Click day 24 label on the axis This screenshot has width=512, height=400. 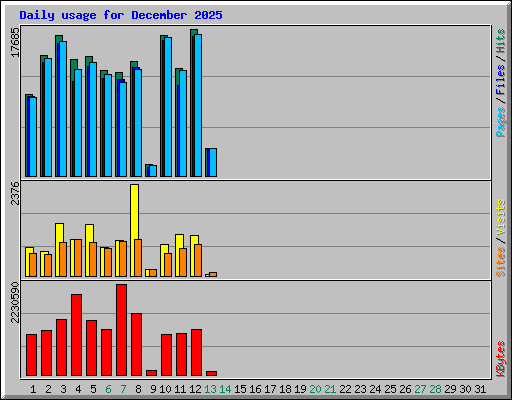(375, 389)
